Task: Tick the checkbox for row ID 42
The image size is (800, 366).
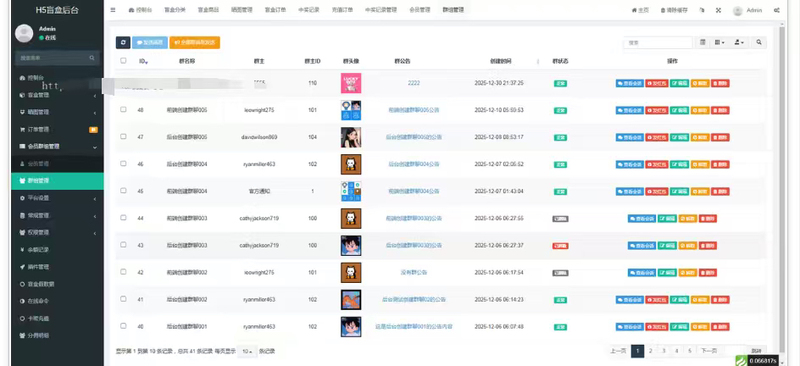Action: pos(123,272)
